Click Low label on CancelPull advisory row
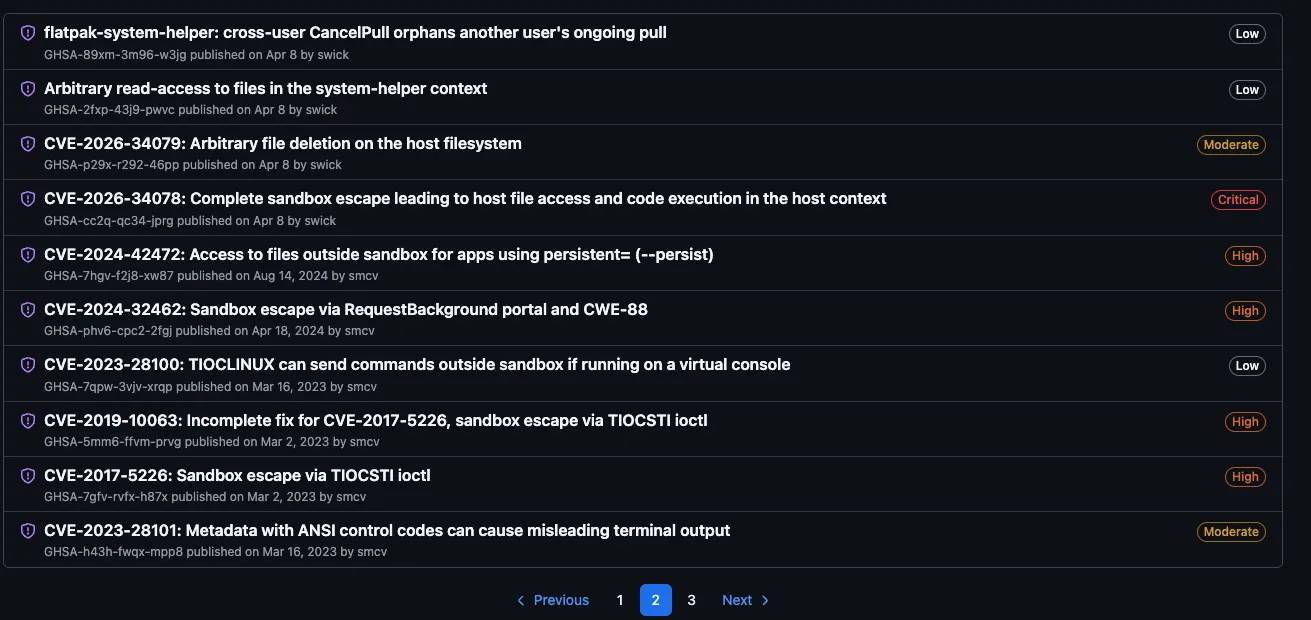The width and height of the screenshot is (1311, 620). point(1247,34)
